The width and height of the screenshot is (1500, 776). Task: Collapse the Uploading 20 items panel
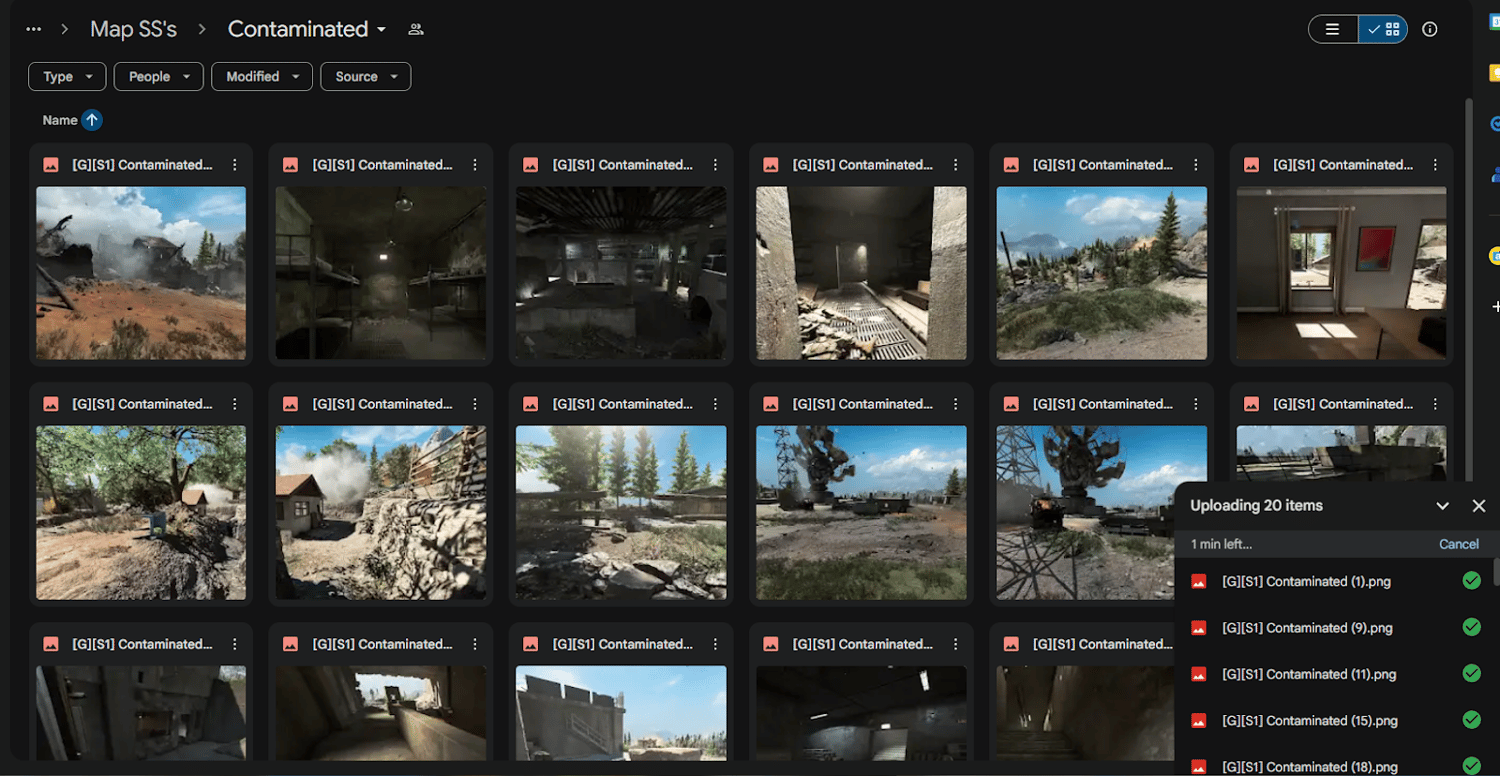pos(1442,506)
